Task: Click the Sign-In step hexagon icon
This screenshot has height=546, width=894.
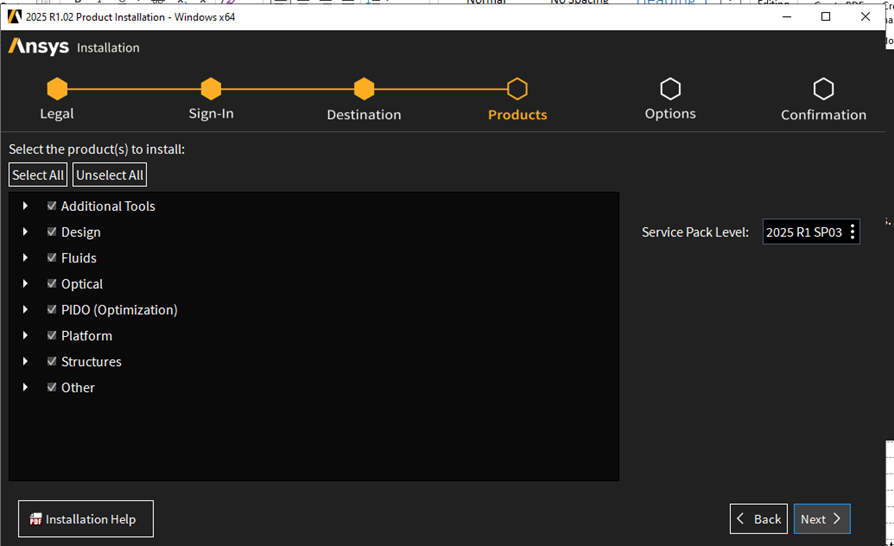Action: (211, 89)
